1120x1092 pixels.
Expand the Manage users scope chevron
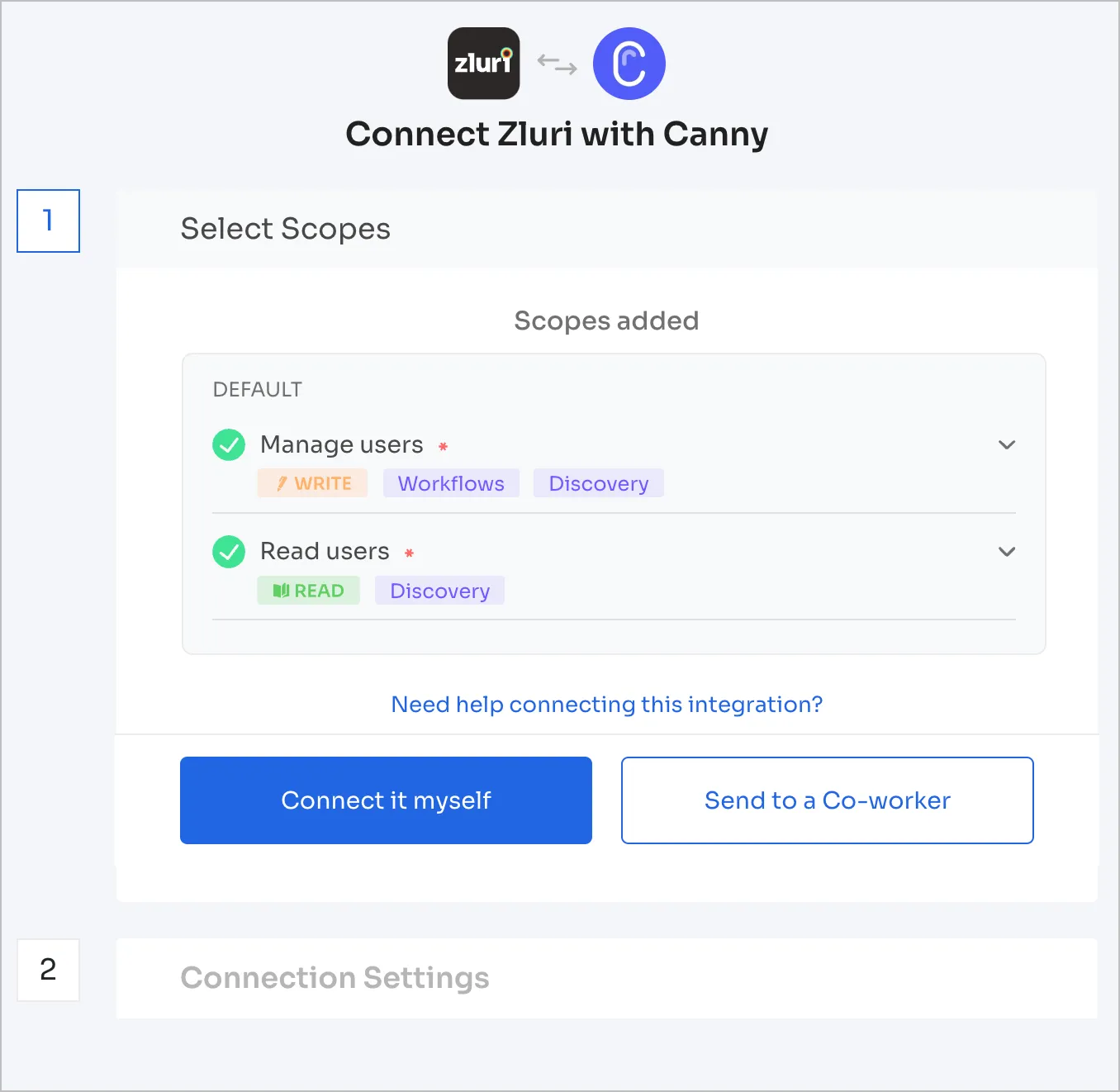(x=1006, y=444)
